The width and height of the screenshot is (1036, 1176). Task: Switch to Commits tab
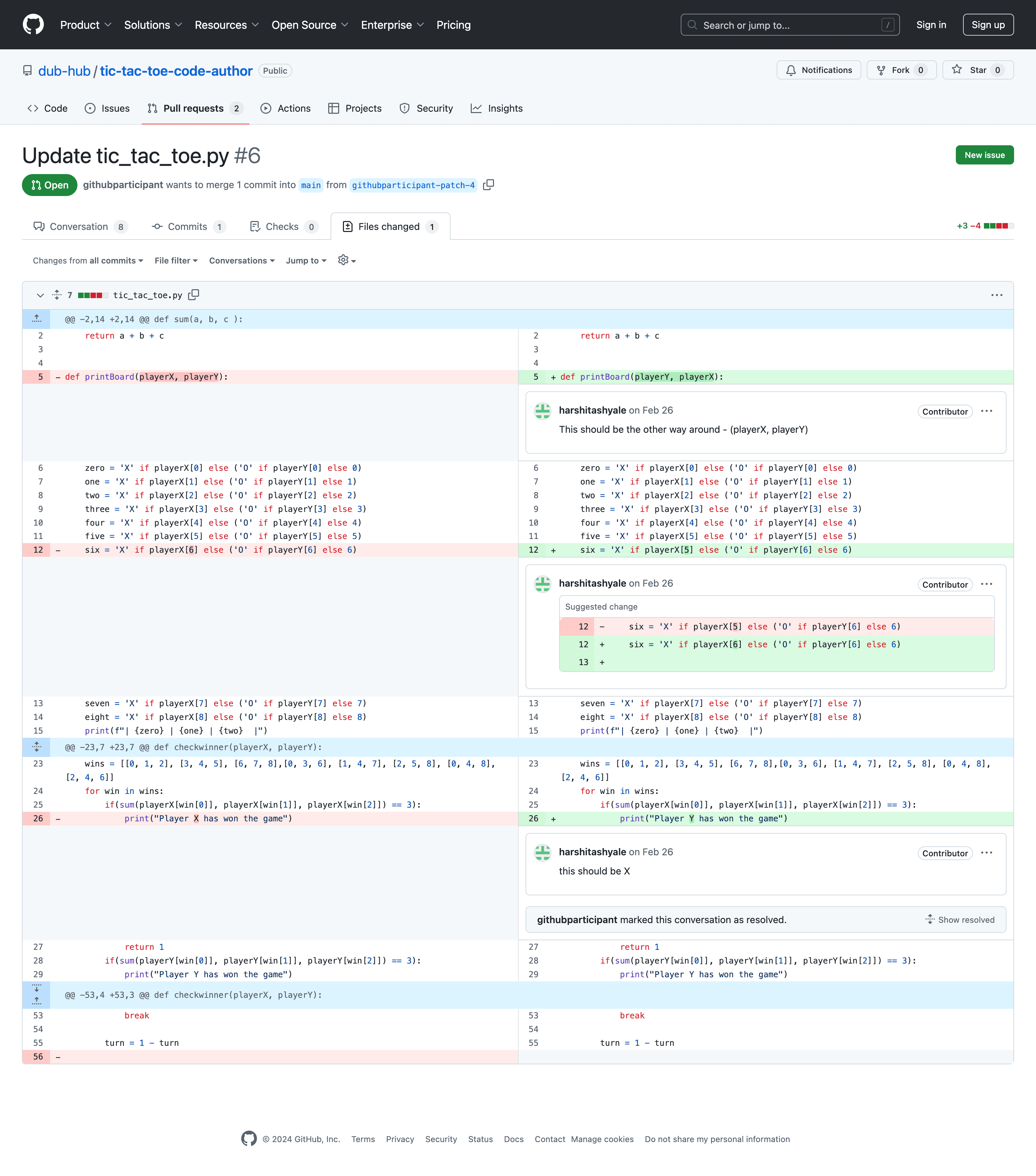(x=188, y=226)
